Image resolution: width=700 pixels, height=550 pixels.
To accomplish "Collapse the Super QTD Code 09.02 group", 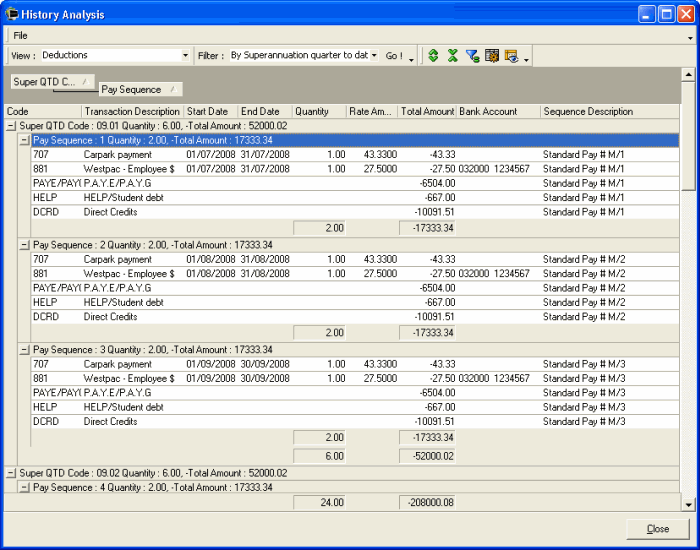I will [11, 472].
